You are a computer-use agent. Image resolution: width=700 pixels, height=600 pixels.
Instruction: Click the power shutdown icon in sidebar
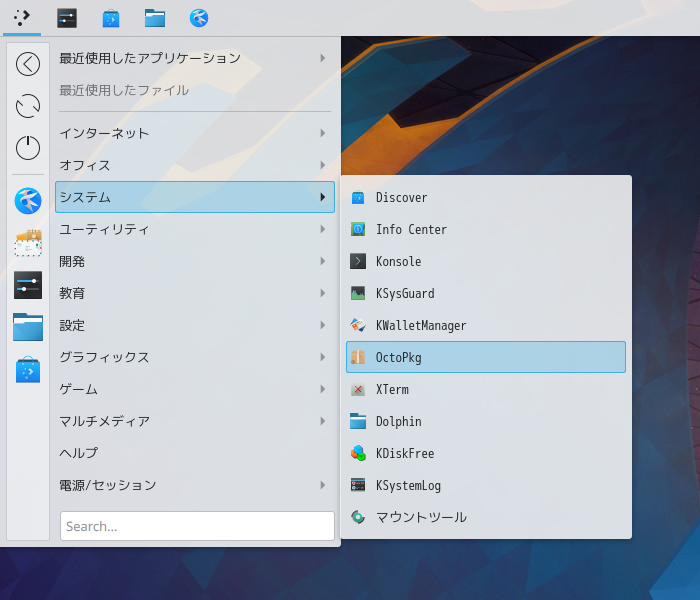click(28, 148)
